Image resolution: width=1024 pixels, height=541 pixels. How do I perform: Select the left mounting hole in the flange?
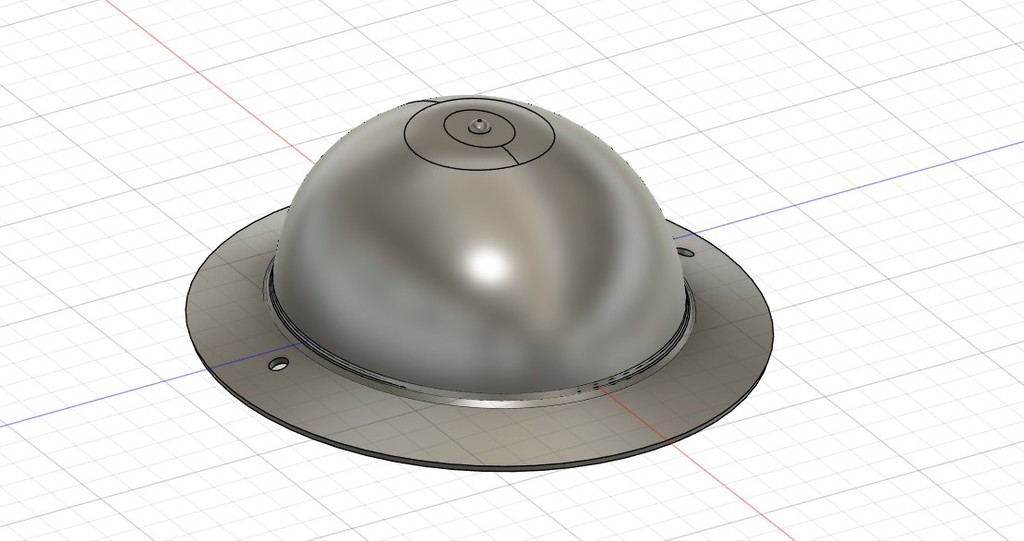click(x=278, y=363)
